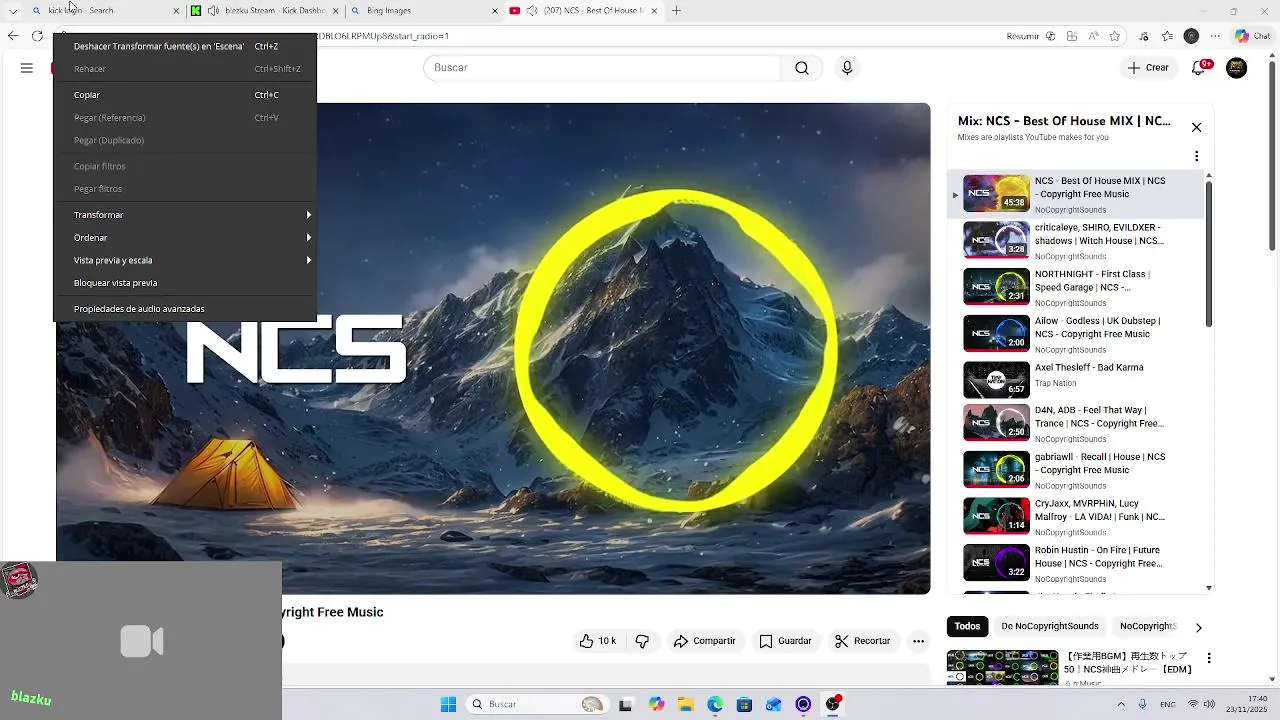Switch to Bing Images tab
1280x720 pixels.
(424, 10)
